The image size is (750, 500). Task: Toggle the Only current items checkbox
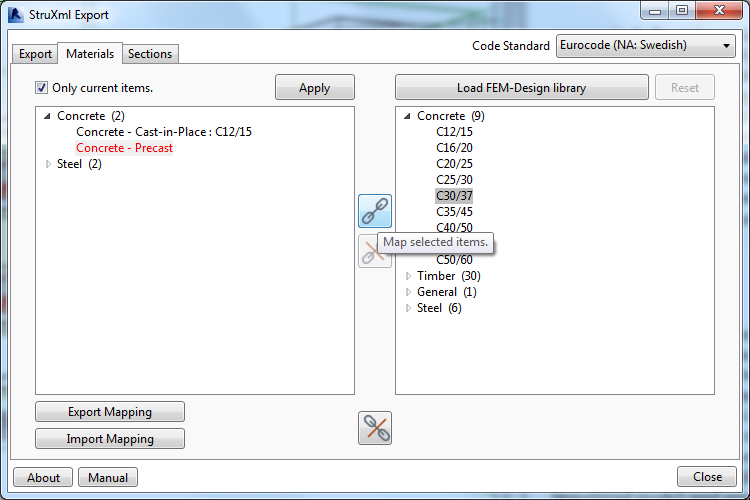[42, 88]
